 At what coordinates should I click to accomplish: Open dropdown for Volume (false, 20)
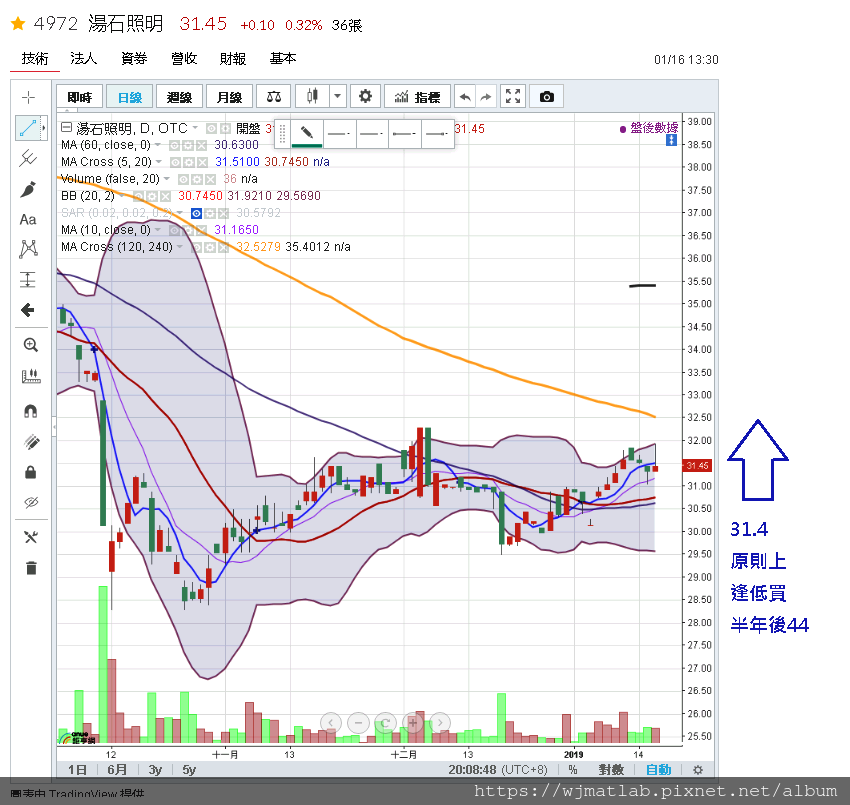[167, 178]
